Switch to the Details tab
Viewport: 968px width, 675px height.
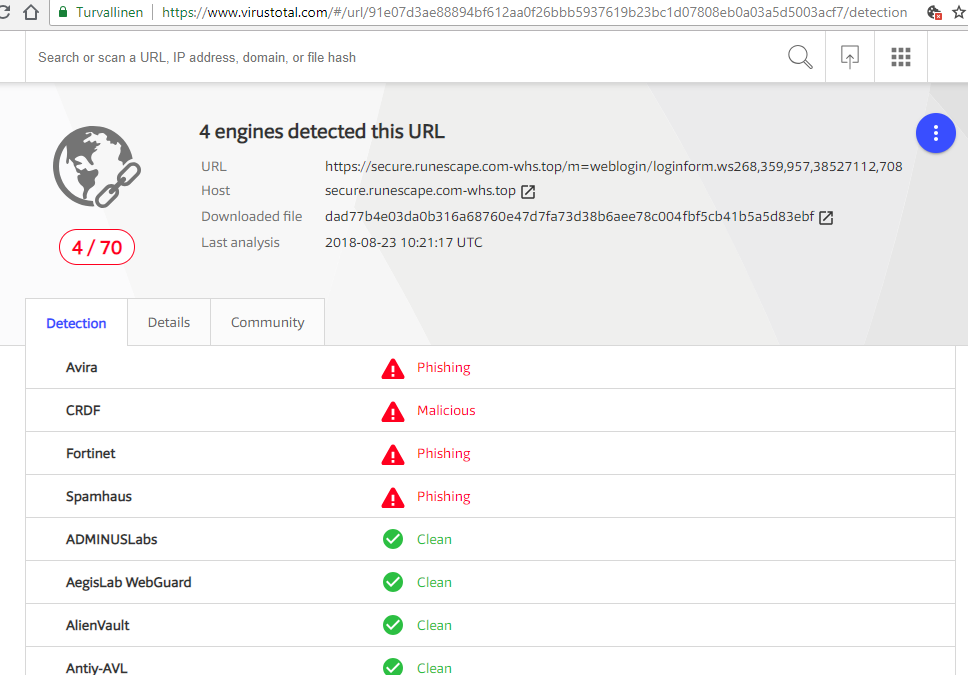point(169,322)
